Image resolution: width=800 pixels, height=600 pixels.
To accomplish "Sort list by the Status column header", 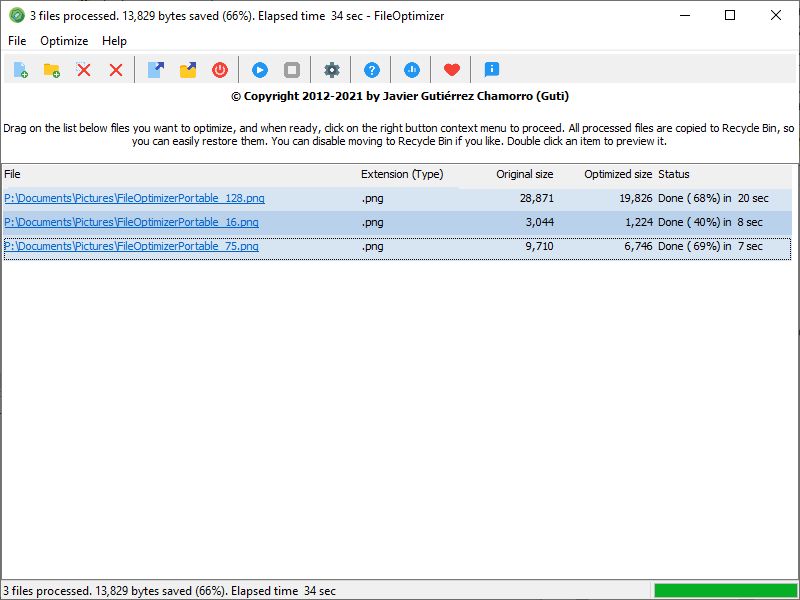I will 674,174.
